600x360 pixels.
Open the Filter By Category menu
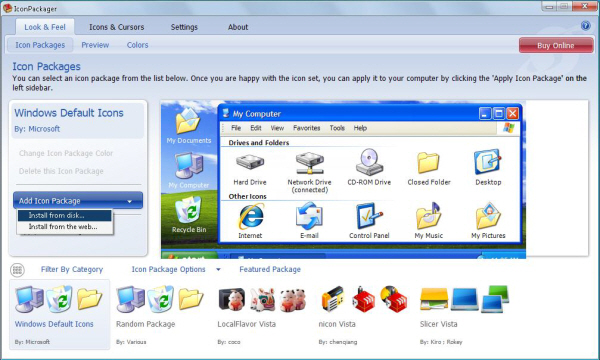pyautogui.click(x=72, y=269)
